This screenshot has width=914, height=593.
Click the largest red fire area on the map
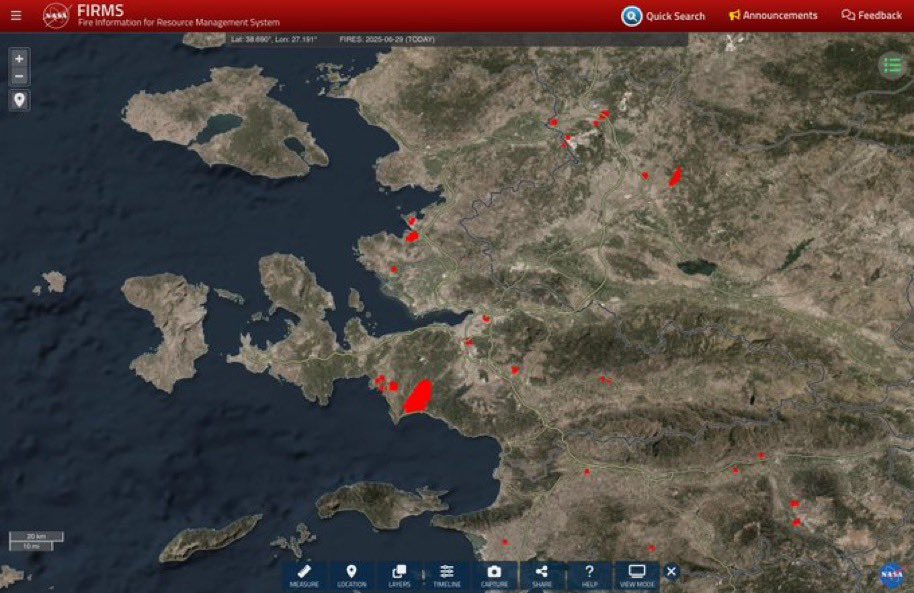click(419, 396)
